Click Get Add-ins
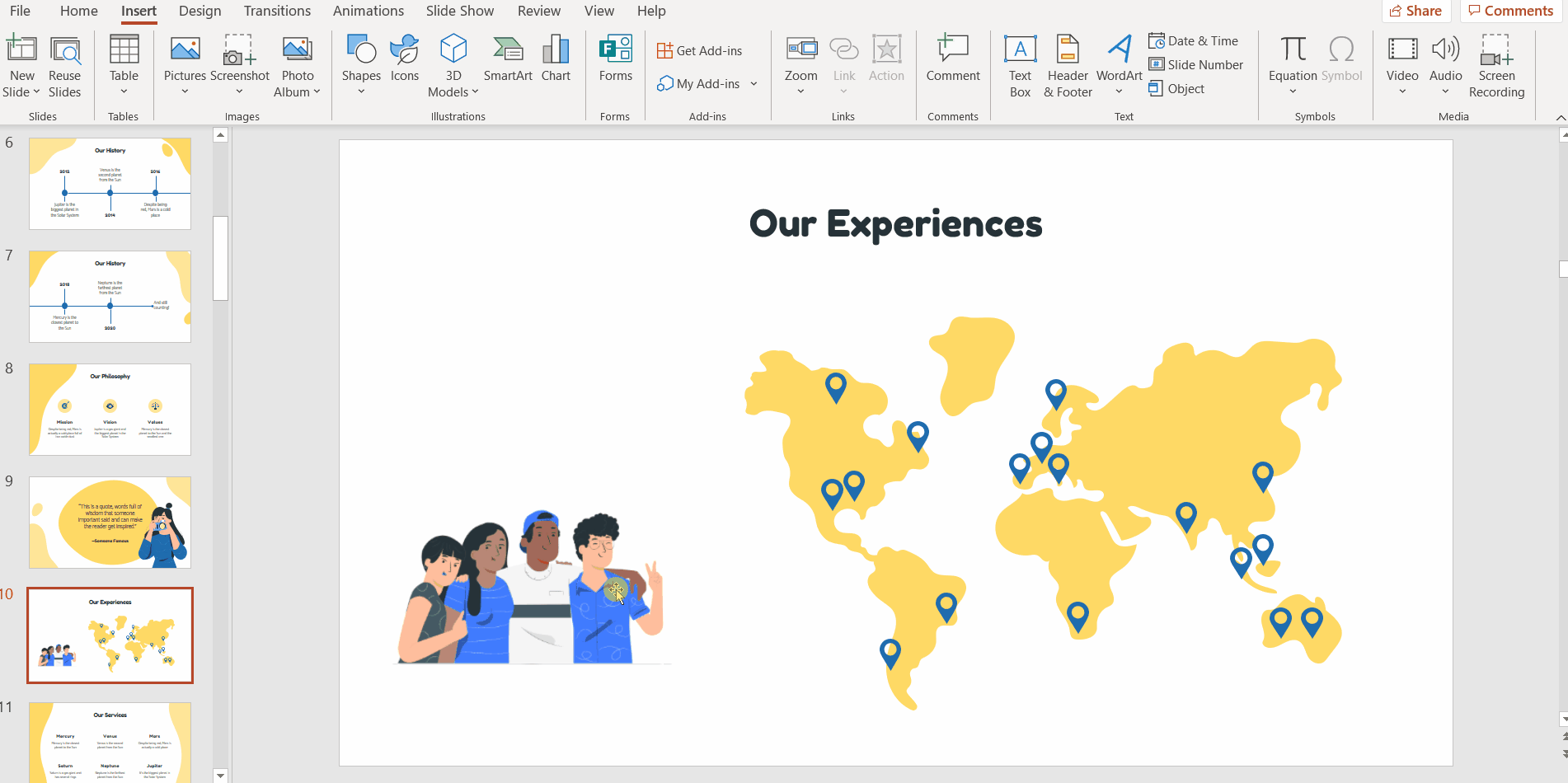Screen dimensions: 1568x783 point(699,51)
